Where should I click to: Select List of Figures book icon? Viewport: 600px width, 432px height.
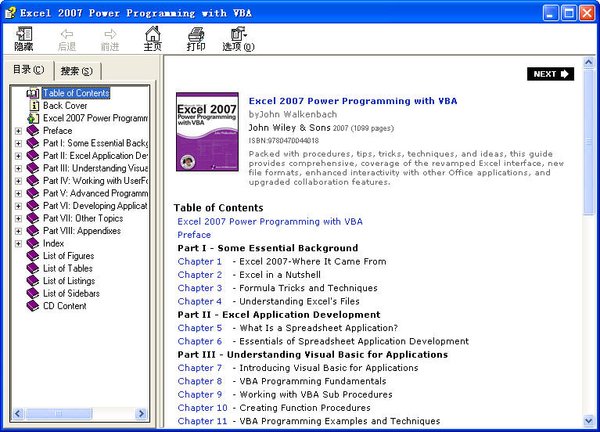coord(34,255)
